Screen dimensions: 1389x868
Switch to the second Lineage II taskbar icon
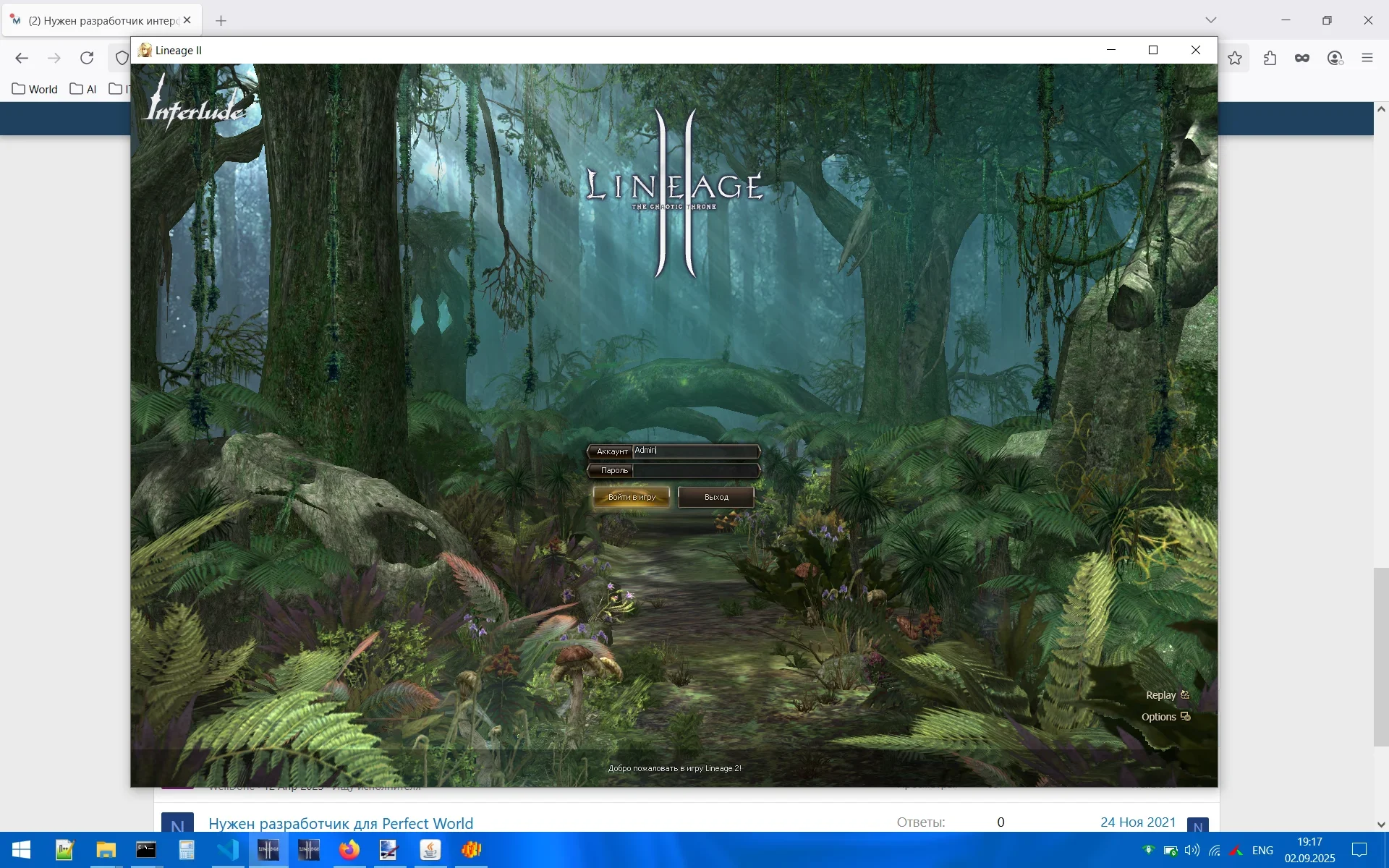pos(309,850)
